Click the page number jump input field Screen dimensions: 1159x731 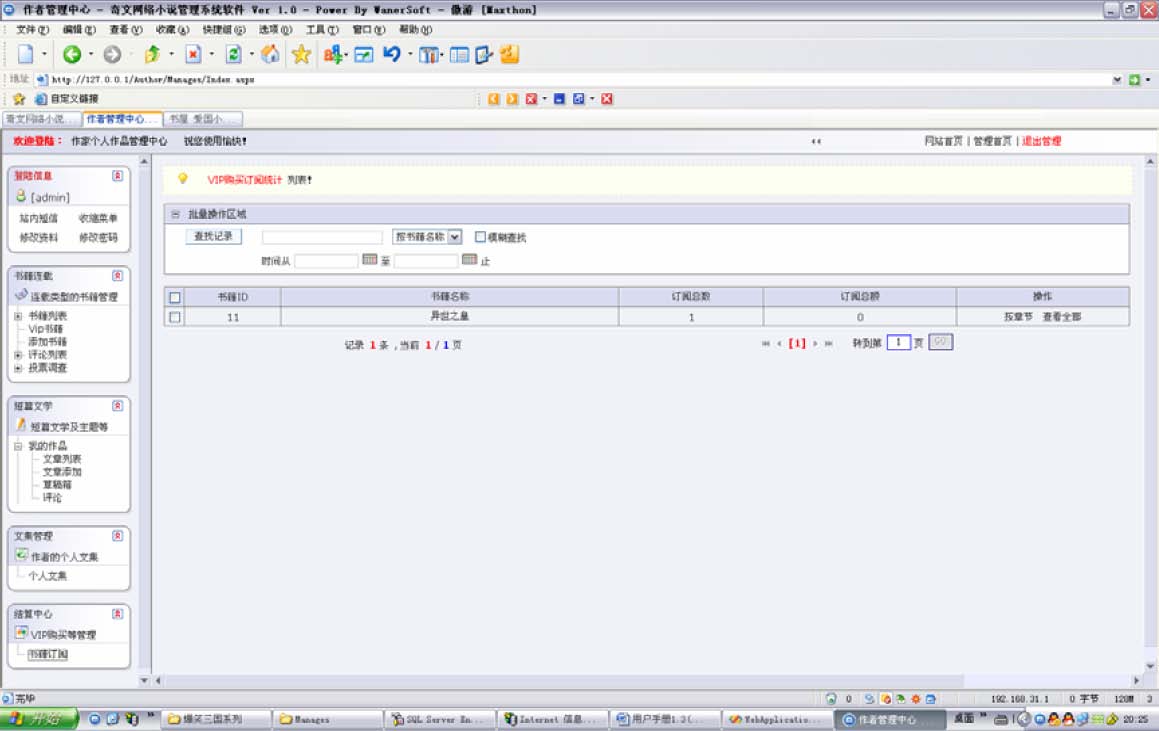[x=898, y=342]
